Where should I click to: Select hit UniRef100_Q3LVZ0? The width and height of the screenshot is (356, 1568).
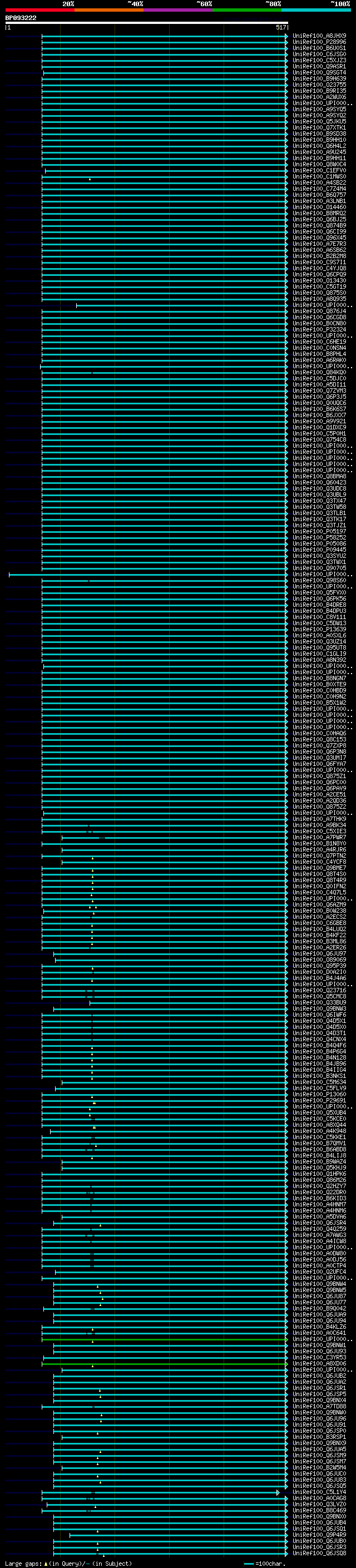pos(319,1504)
